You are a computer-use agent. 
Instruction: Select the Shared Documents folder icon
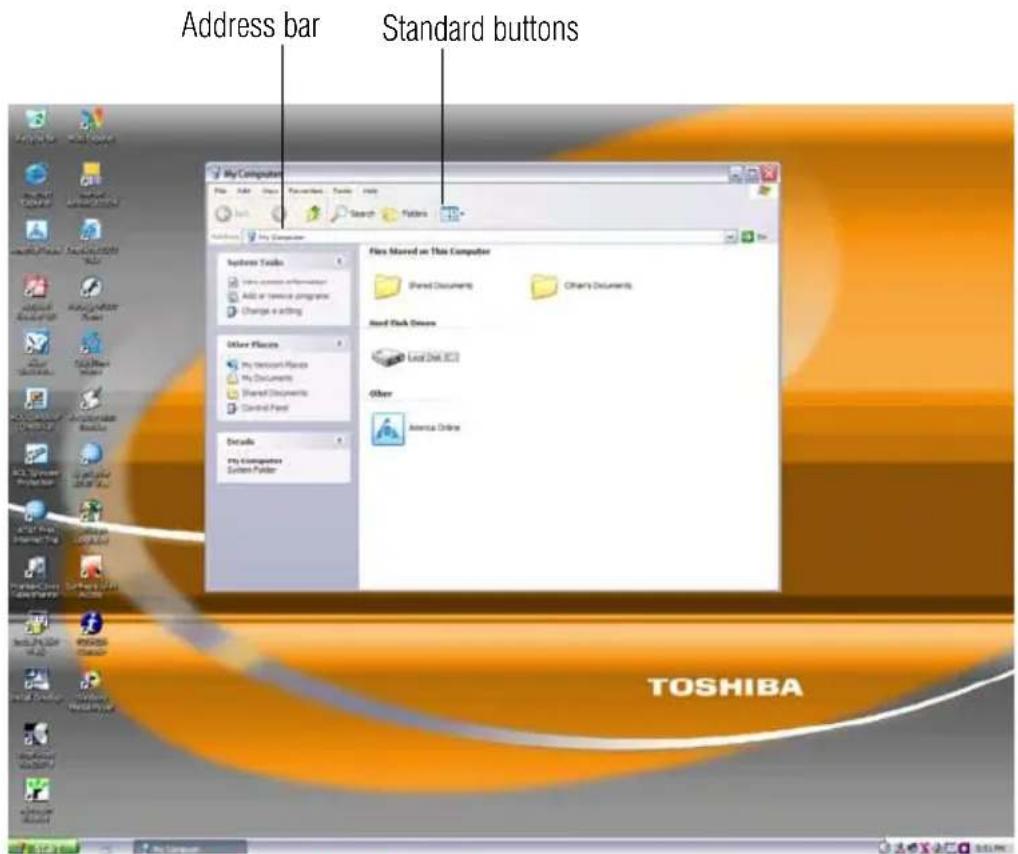point(387,286)
